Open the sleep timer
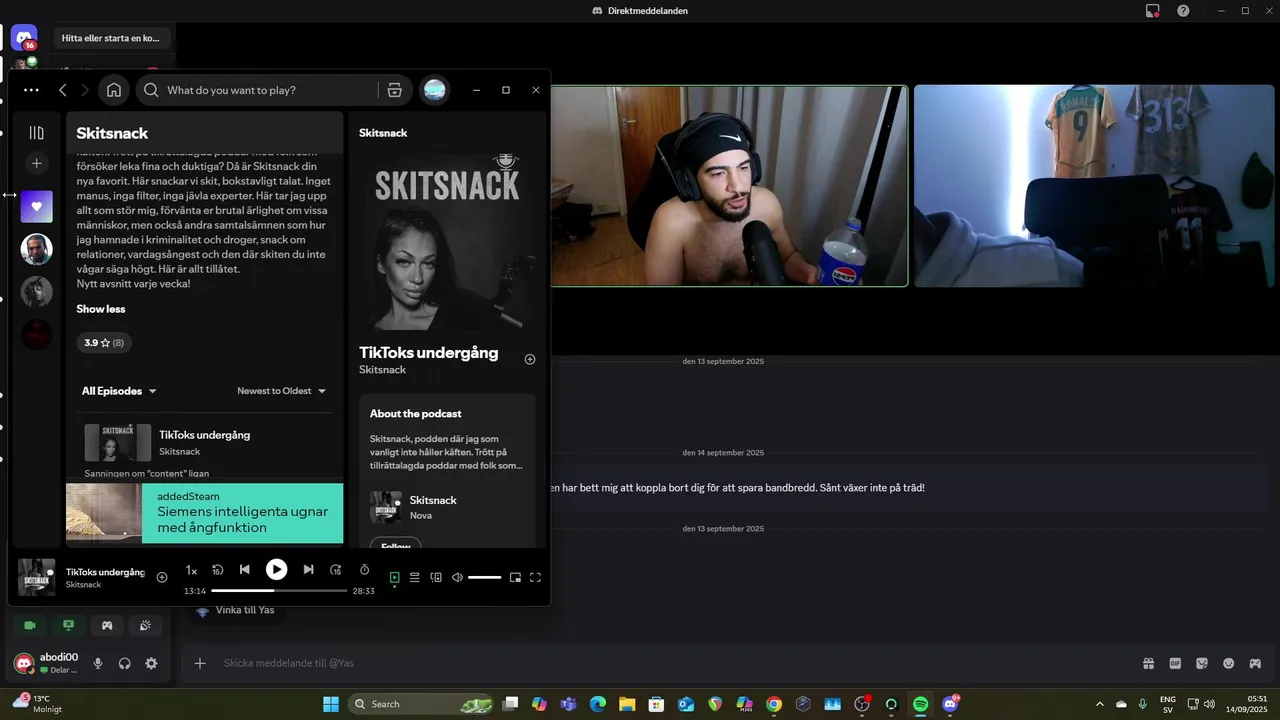This screenshot has width=1280, height=720. [364, 570]
